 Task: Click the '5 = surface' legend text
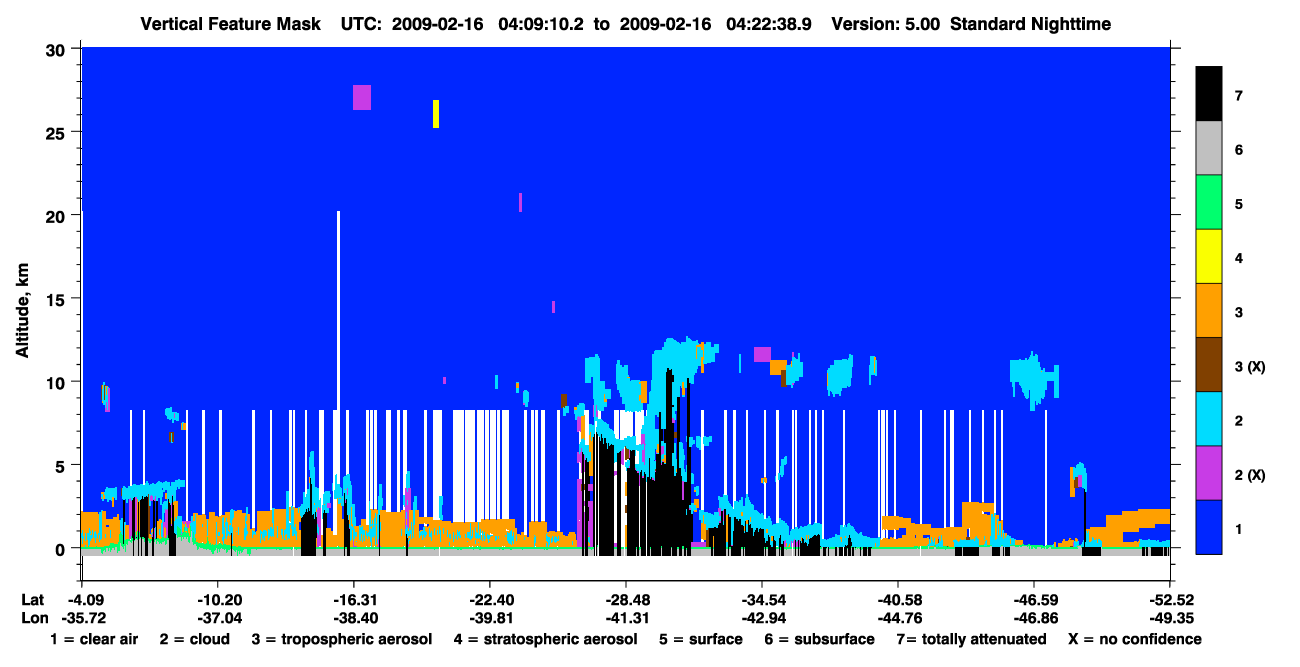coord(701,639)
